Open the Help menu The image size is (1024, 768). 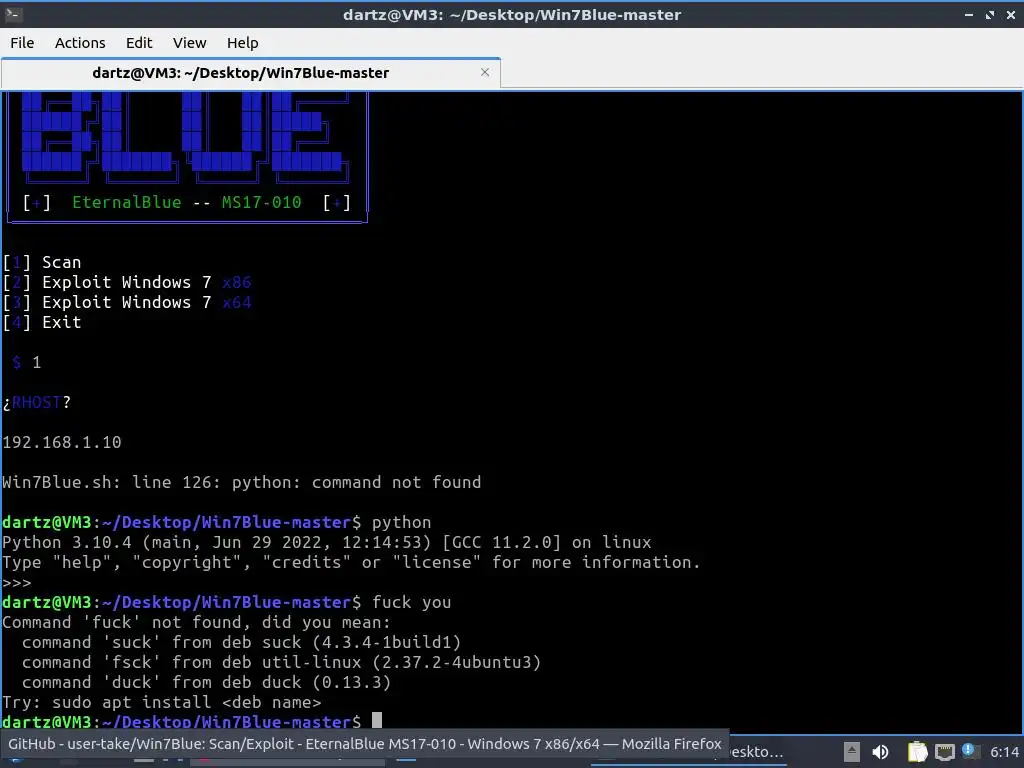pos(242,42)
